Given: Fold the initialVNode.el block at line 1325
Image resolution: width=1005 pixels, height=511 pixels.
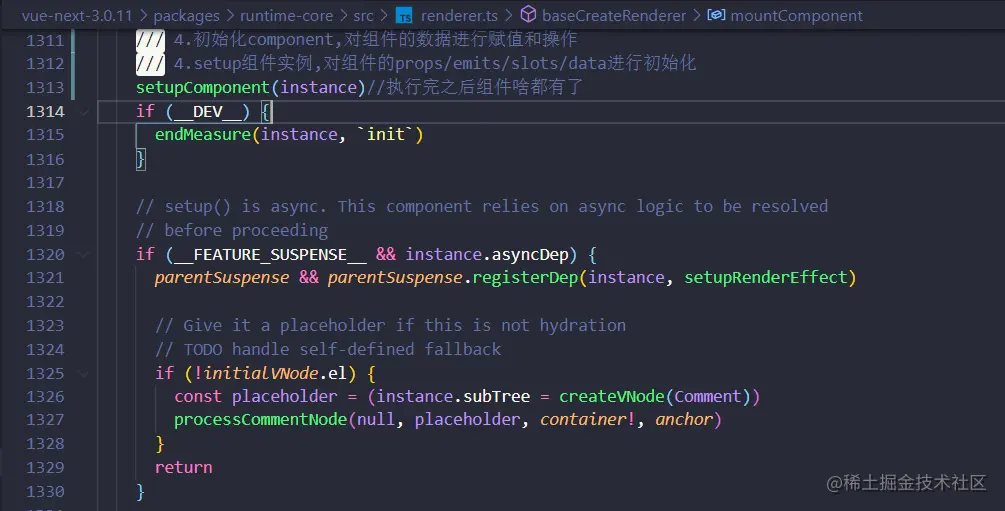Looking at the screenshot, I should coord(84,373).
